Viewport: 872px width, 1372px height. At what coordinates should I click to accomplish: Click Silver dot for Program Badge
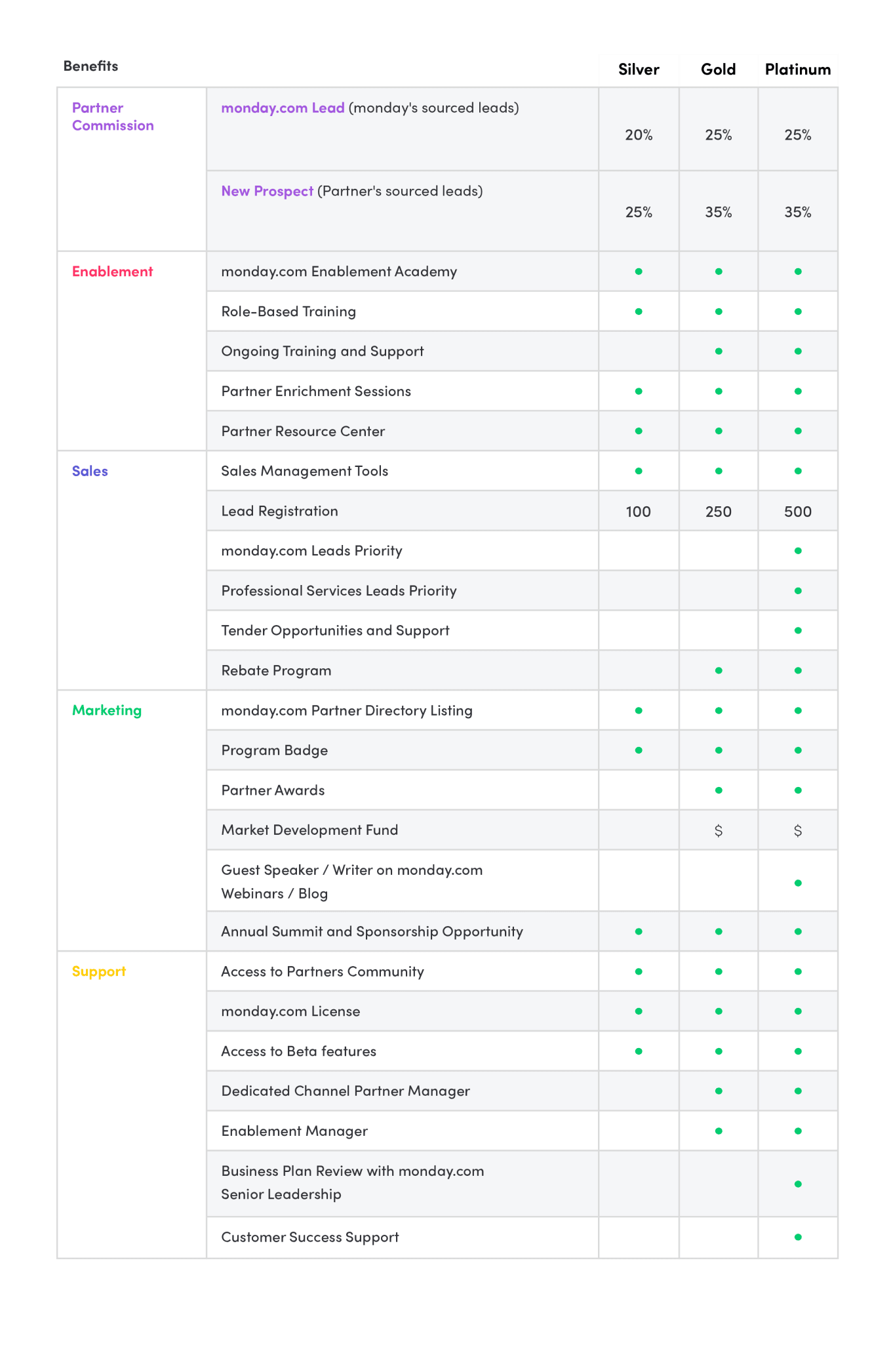[x=639, y=750]
